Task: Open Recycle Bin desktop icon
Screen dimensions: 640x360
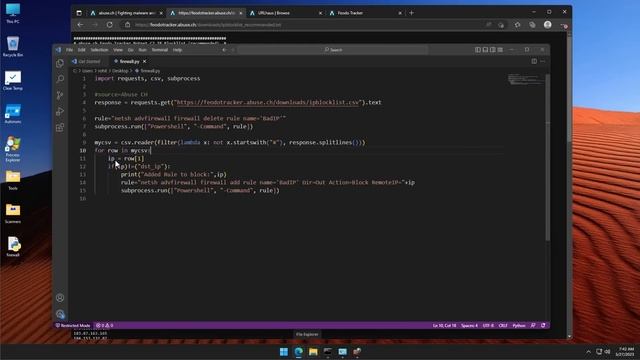Action: click(13, 47)
